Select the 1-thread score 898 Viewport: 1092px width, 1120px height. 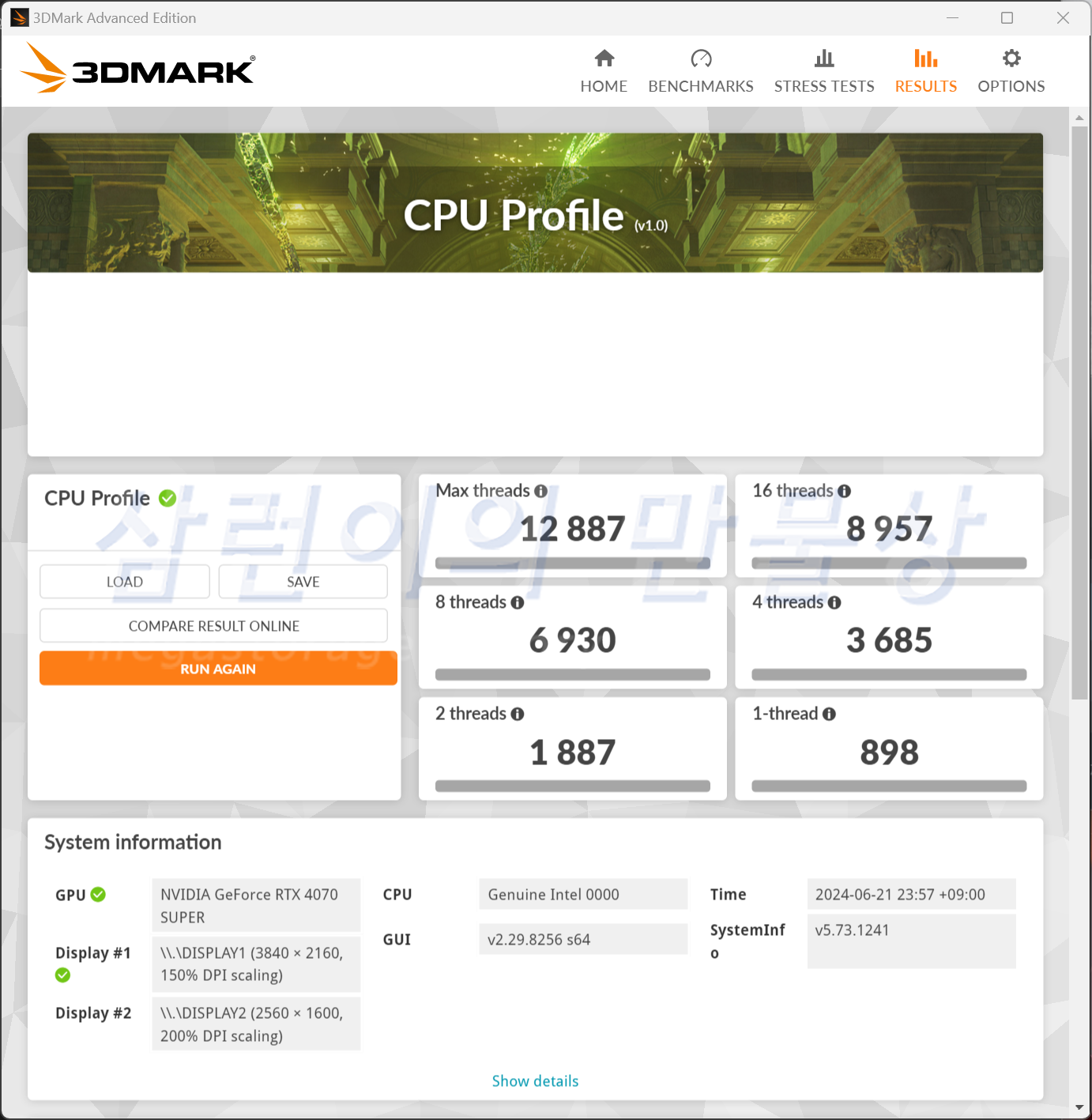pyautogui.click(x=889, y=752)
